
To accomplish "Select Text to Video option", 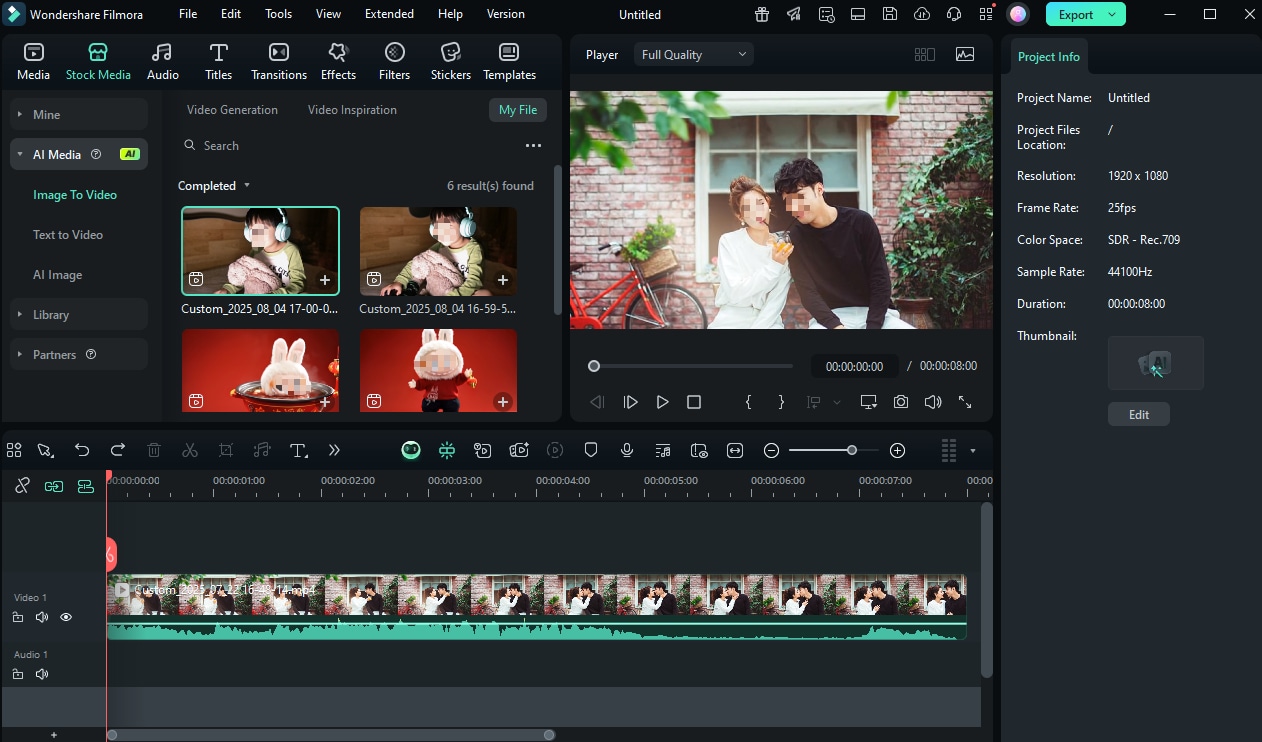I will point(68,235).
